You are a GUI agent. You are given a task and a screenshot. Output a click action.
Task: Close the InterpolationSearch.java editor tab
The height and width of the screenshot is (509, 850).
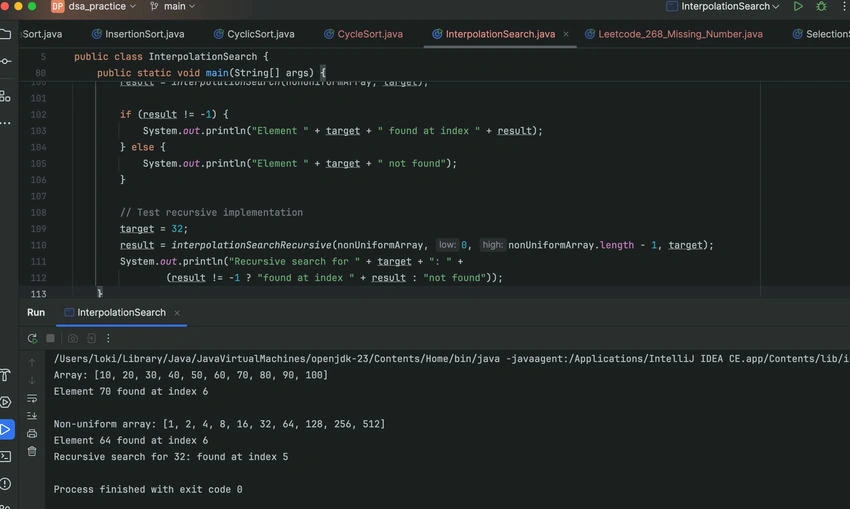tap(566, 34)
